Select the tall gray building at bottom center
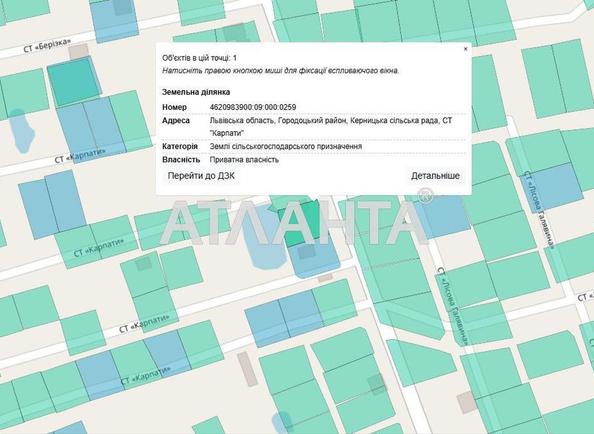The height and width of the screenshot is (434, 594). (x=247, y=369)
